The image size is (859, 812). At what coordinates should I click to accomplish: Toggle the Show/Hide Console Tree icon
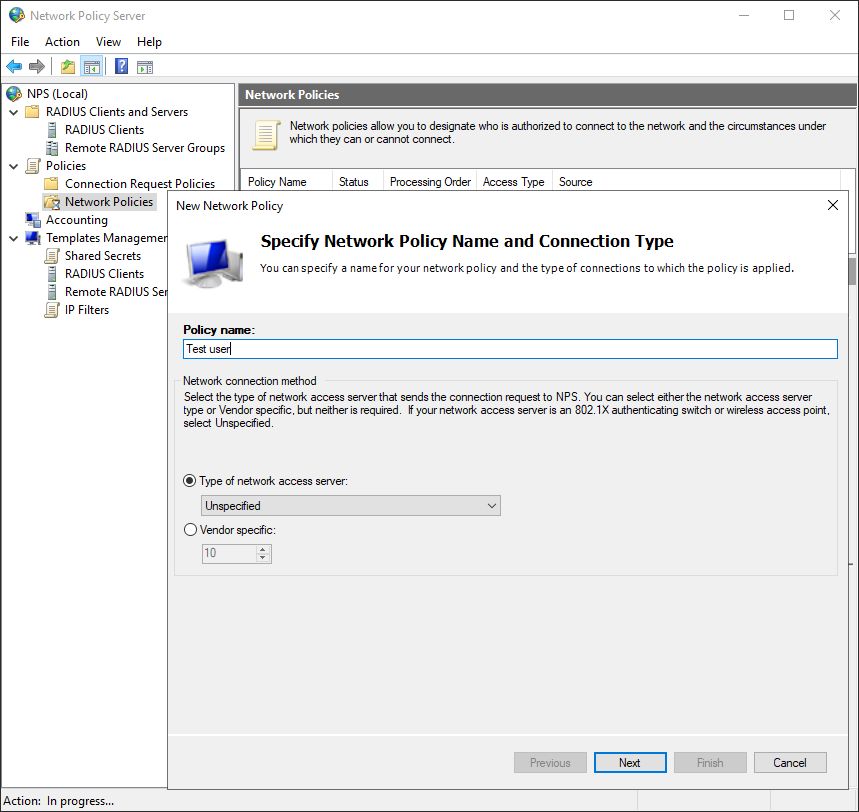point(92,67)
